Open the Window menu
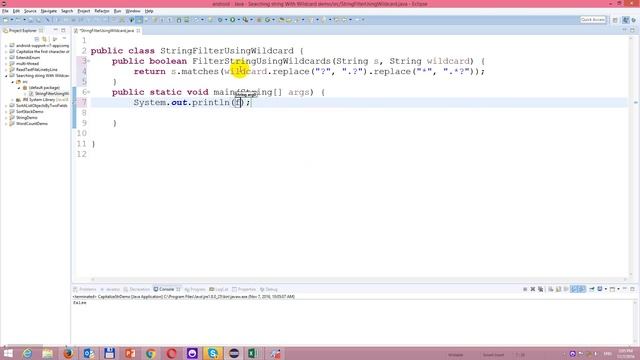This screenshot has height=360, width=640. (133, 11)
